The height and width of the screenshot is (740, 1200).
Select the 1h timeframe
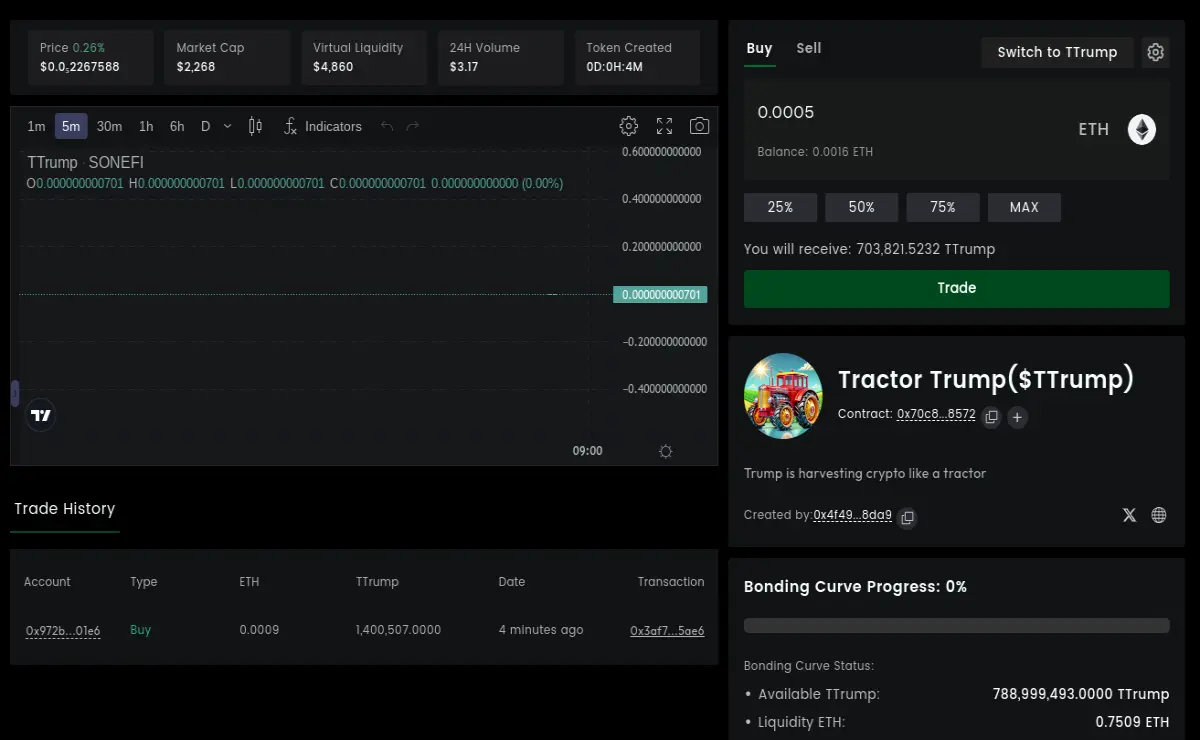pyautogui.click(x=146, y=126)
